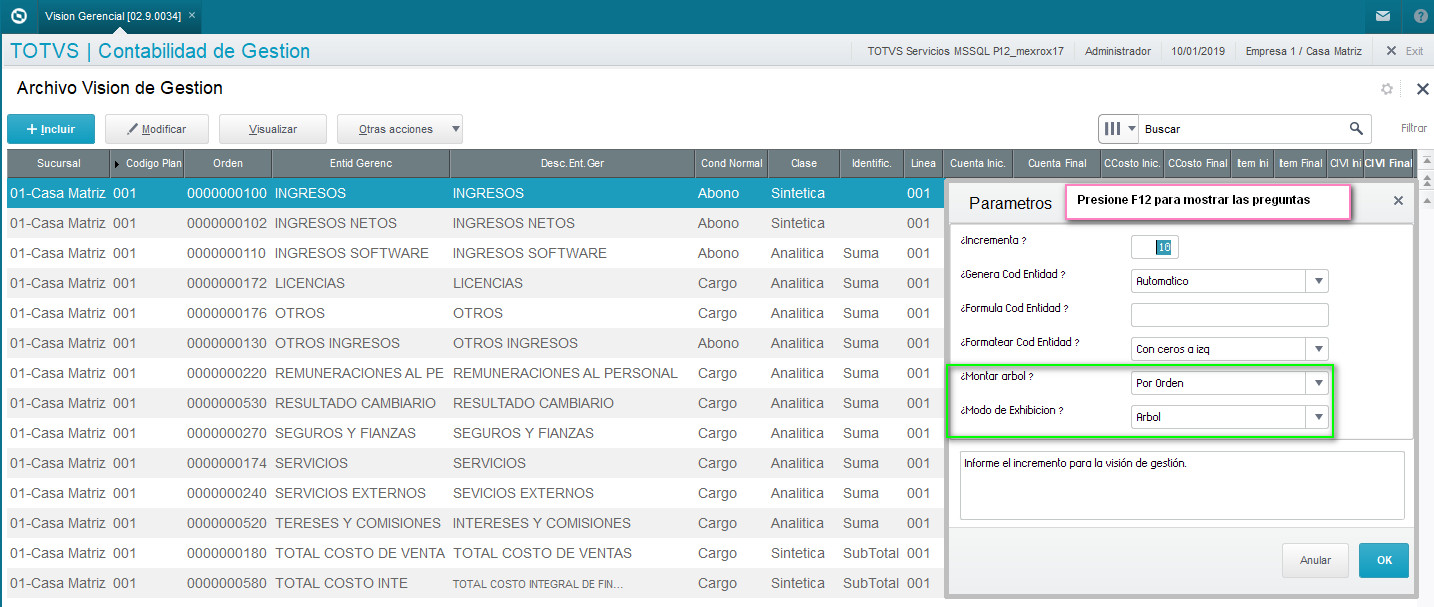Click the Filtrar link
The width and height of the screenshot is (1434, 607).
point(1414,129)
